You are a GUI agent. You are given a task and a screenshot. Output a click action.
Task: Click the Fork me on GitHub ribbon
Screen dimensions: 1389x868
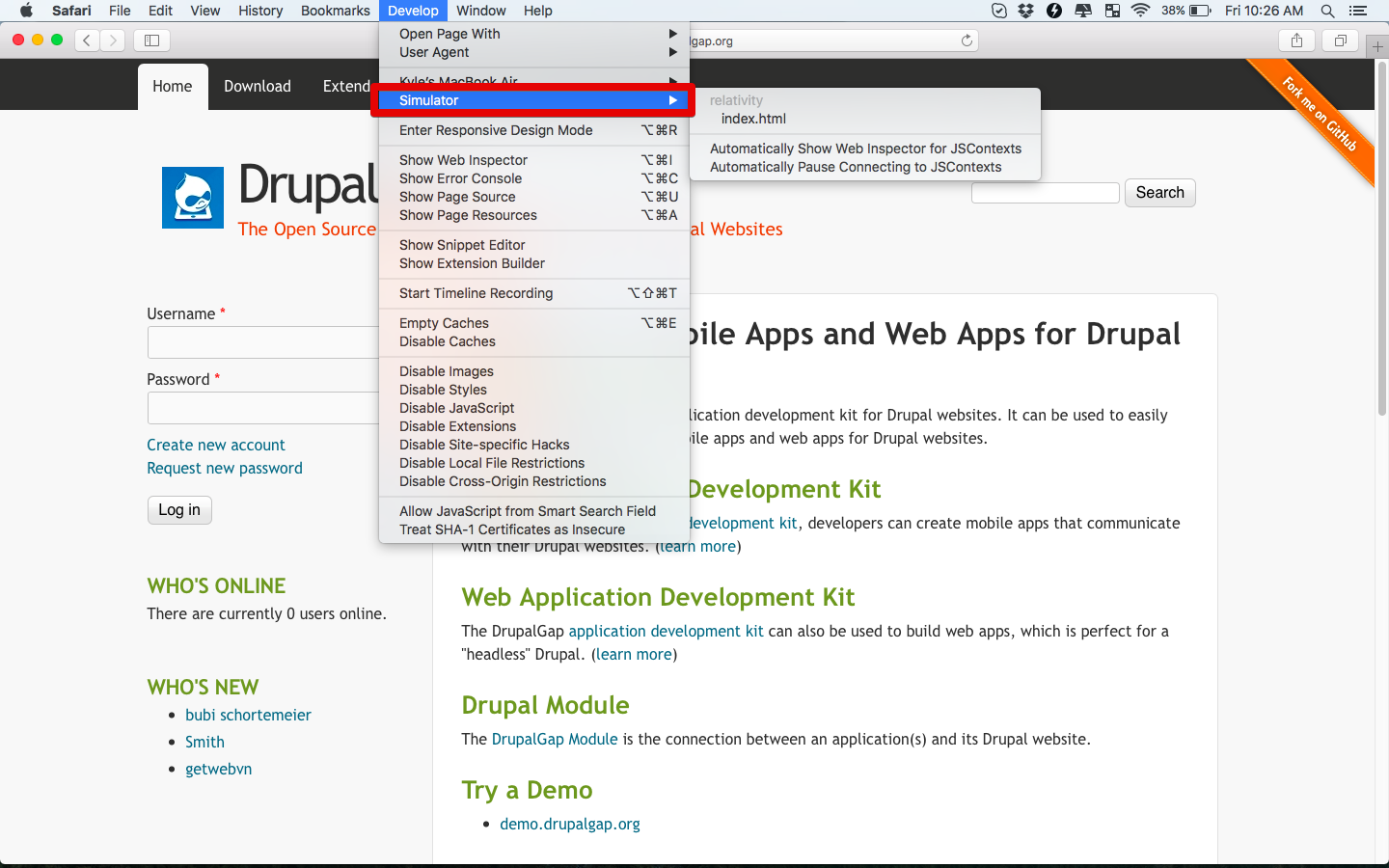(1319, 114)
